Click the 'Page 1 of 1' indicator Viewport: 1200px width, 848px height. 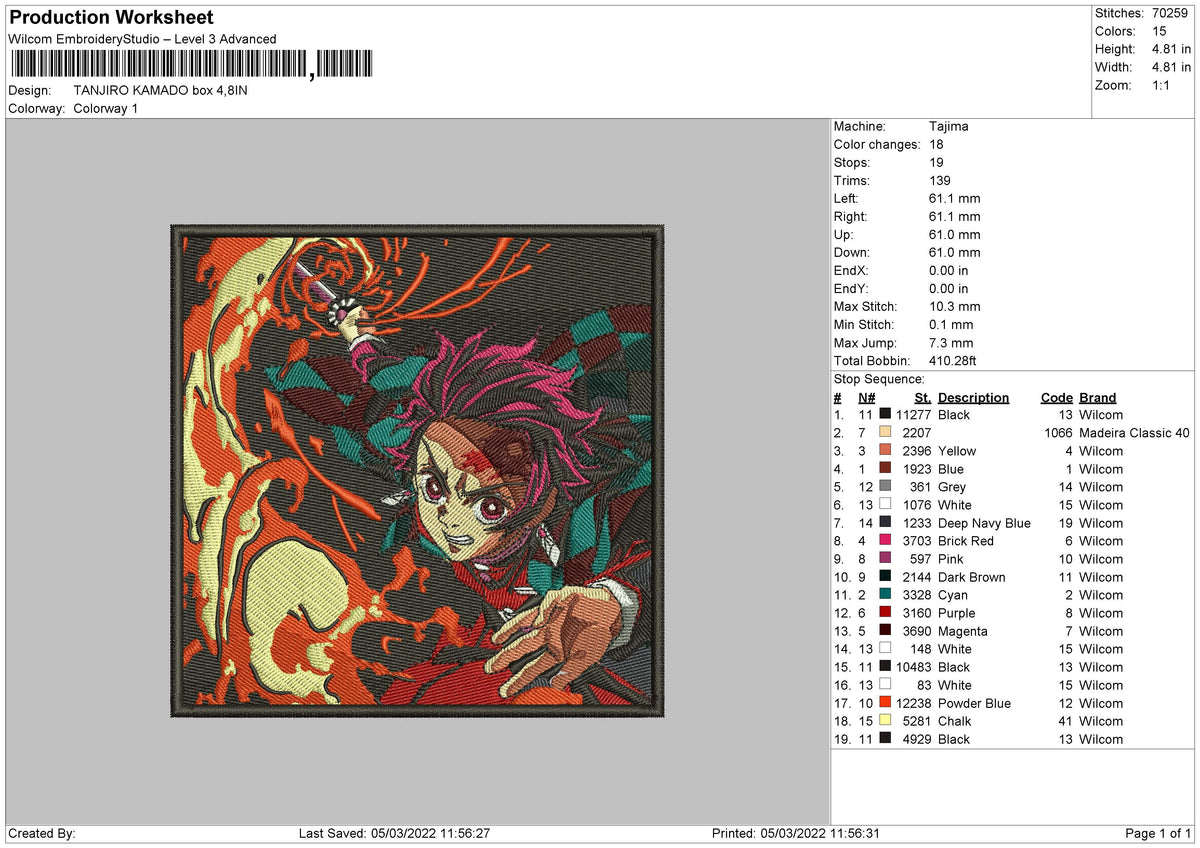click(1158, 833)
